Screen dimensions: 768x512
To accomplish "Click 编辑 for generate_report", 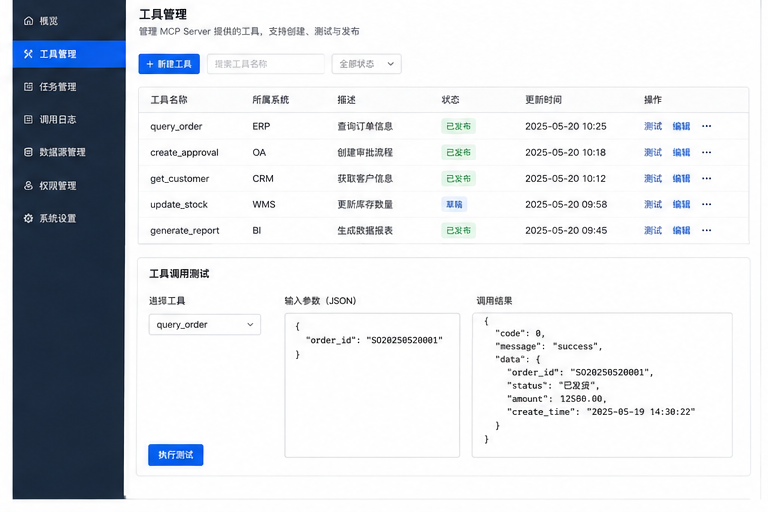I will pos(681,230).
